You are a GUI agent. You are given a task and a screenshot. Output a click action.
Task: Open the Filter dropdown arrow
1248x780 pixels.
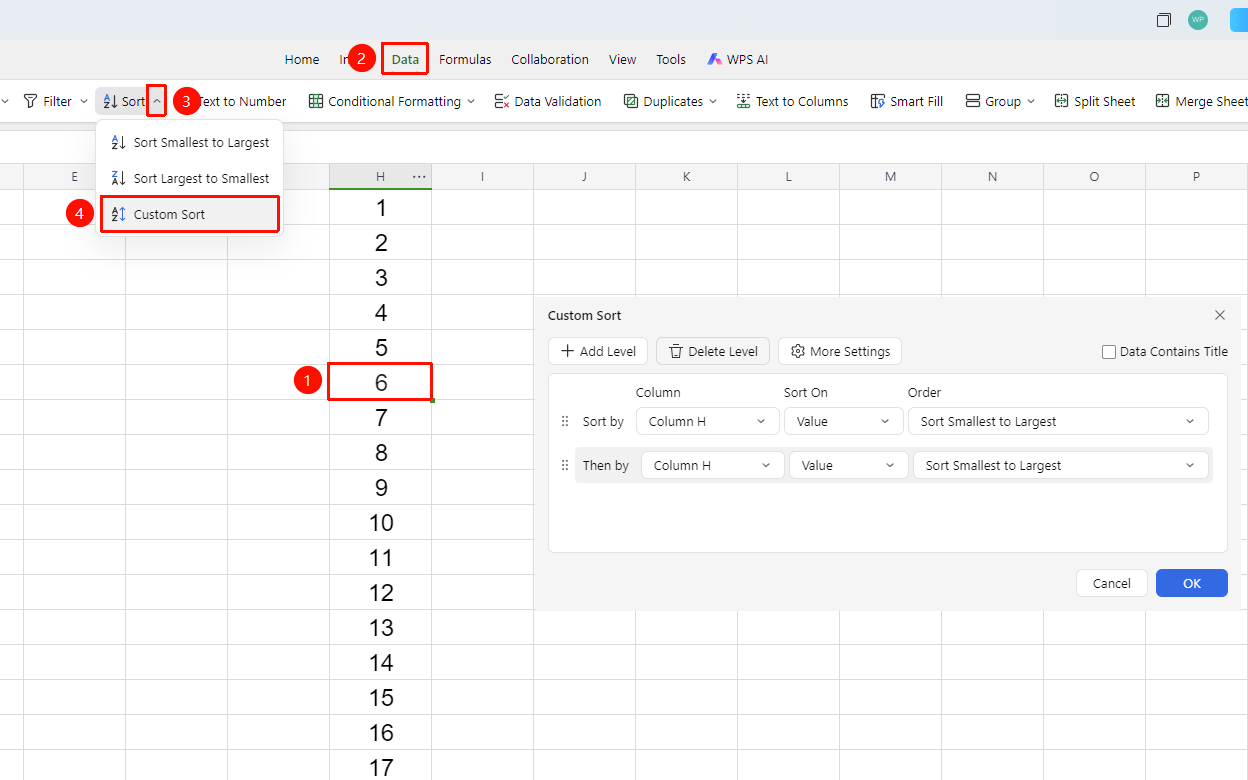tap(84, 101)
